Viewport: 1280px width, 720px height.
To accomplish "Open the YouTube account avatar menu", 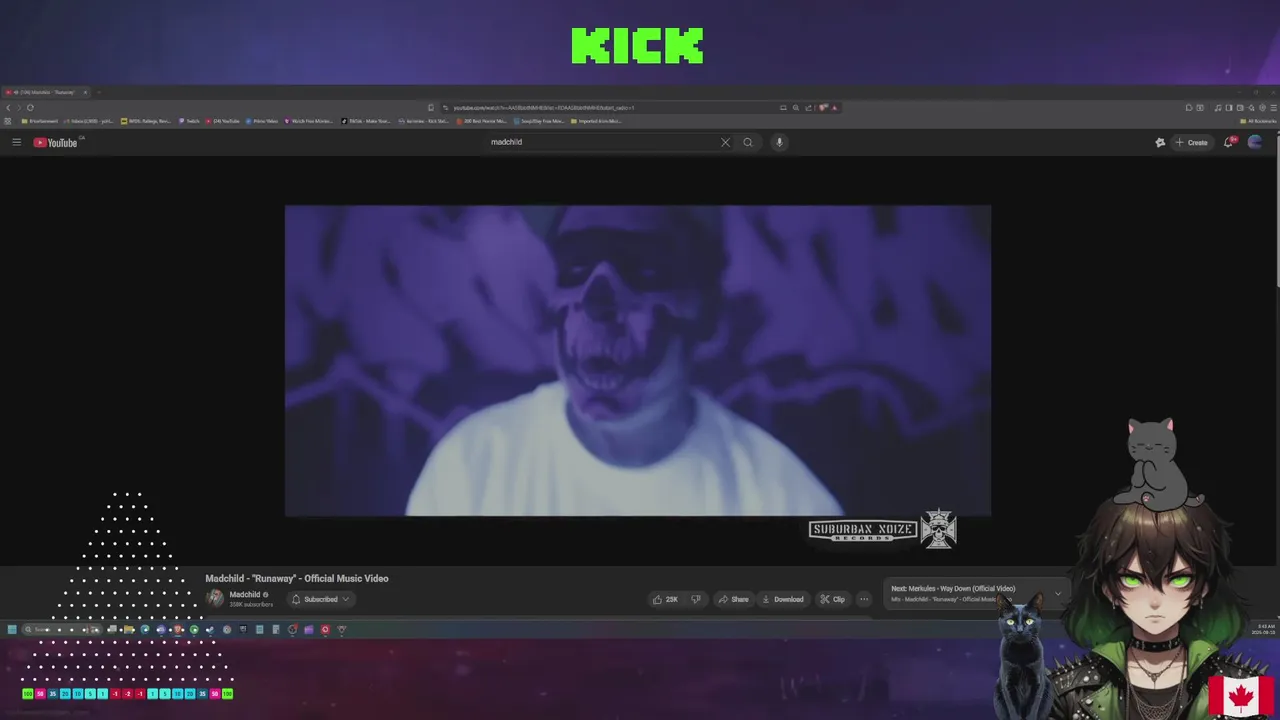I will point(1255,142).
